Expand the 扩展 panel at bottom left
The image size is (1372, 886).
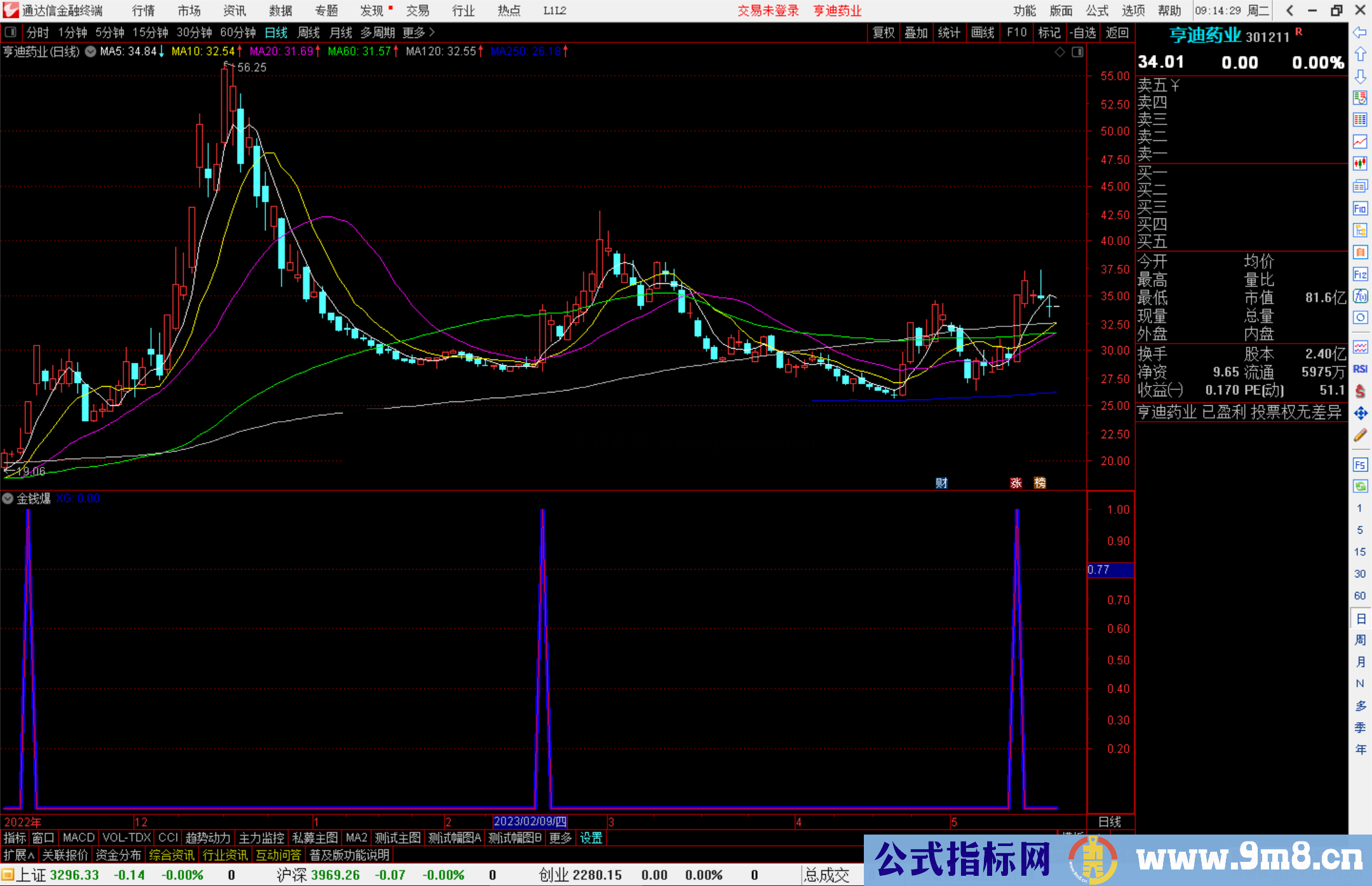(19, 855)
